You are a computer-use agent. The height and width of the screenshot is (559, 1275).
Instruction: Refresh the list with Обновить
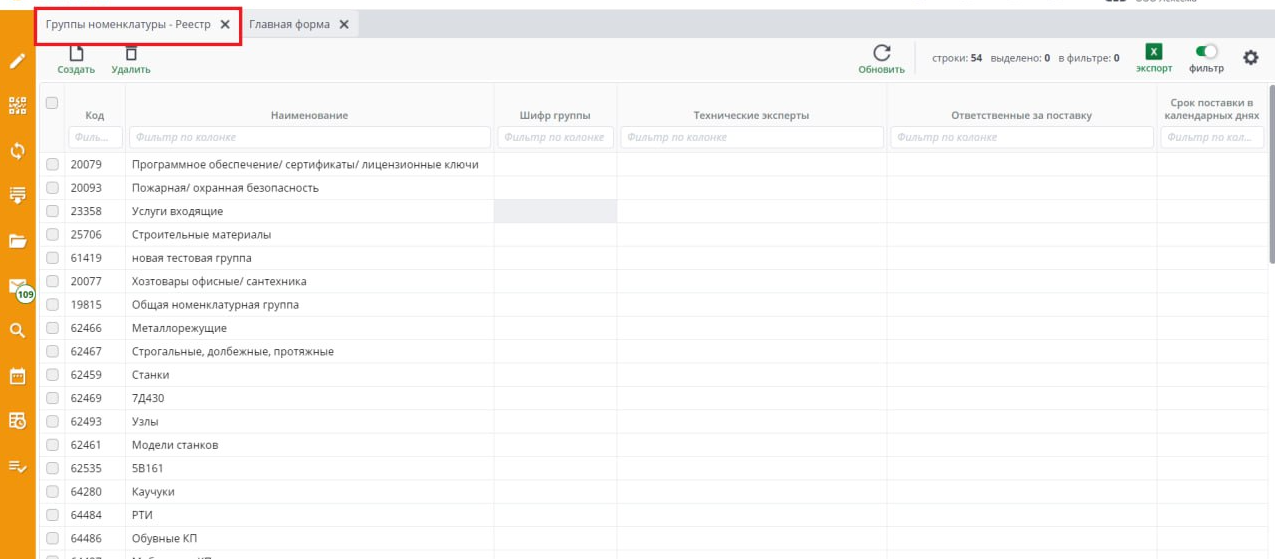point(881,59)
